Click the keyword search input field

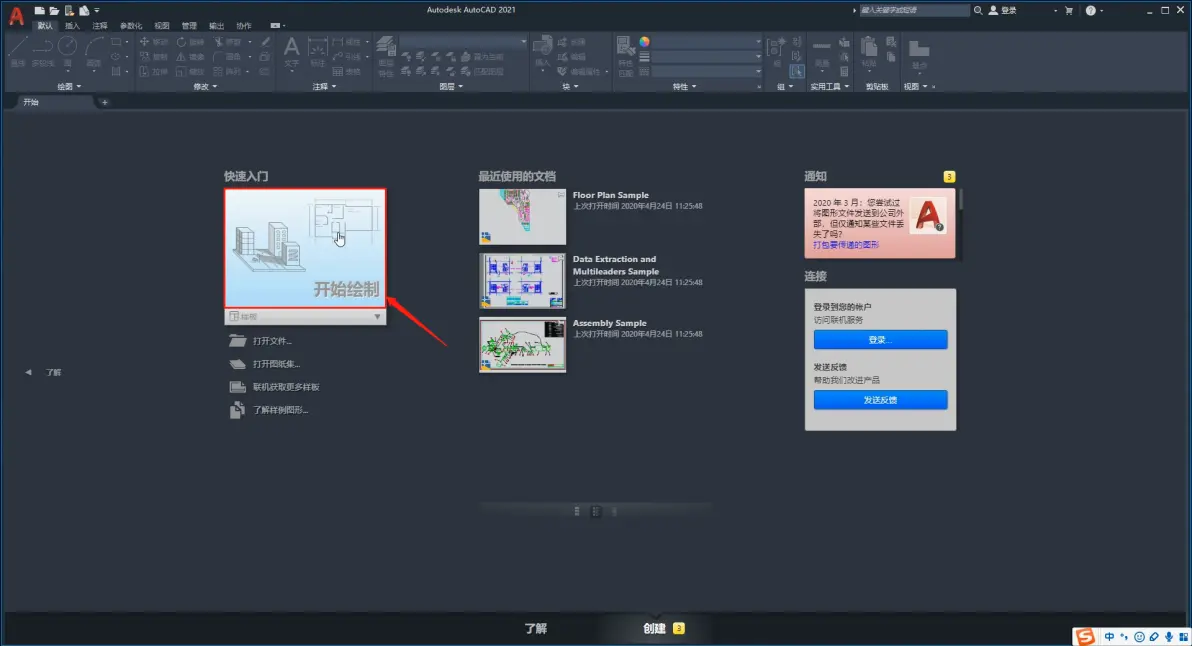pyautogui.click(x=915, y=11)
